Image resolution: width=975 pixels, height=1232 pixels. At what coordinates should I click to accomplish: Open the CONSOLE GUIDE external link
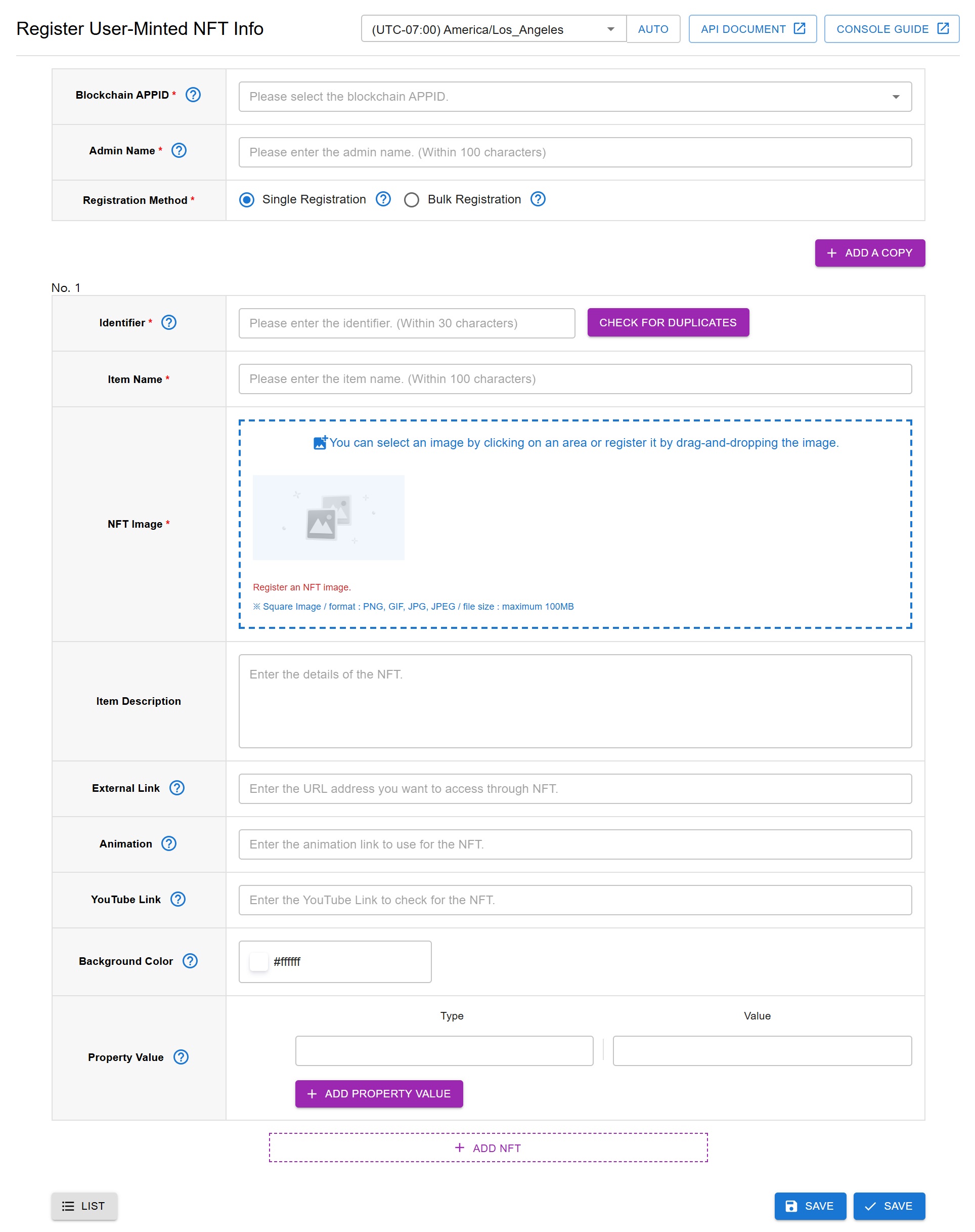891,29
